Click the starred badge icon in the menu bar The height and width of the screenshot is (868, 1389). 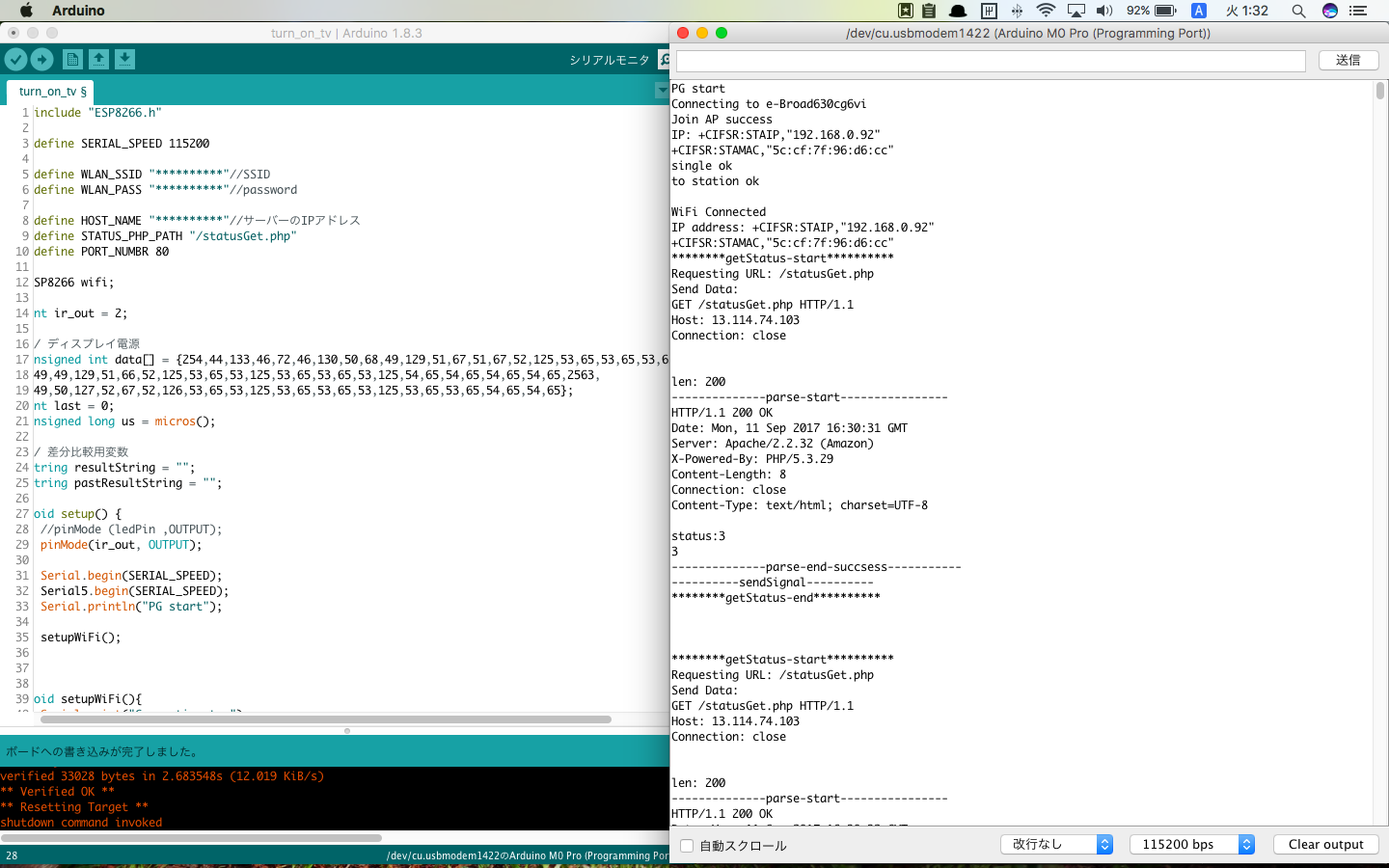click(x=905, y=11)
